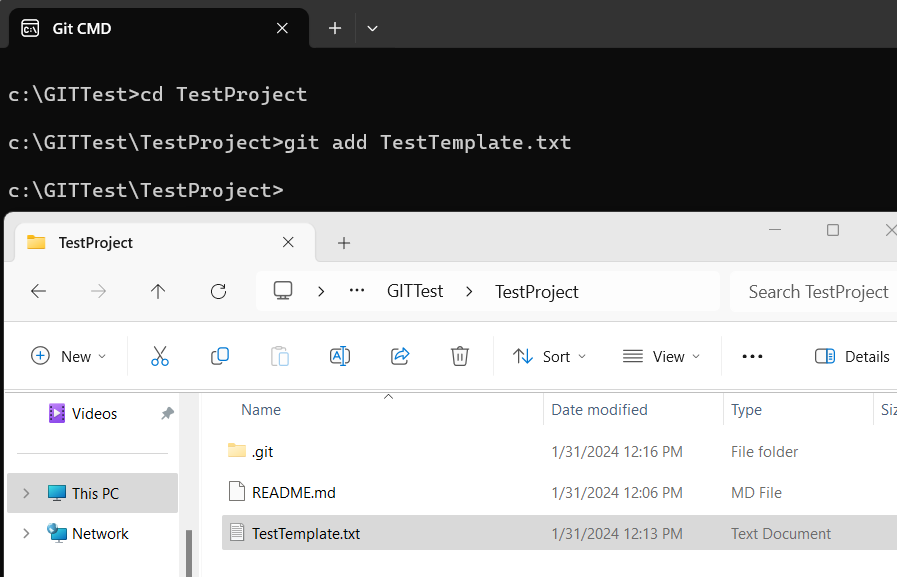Delete the selected file with trash icon

coord(459,355)
